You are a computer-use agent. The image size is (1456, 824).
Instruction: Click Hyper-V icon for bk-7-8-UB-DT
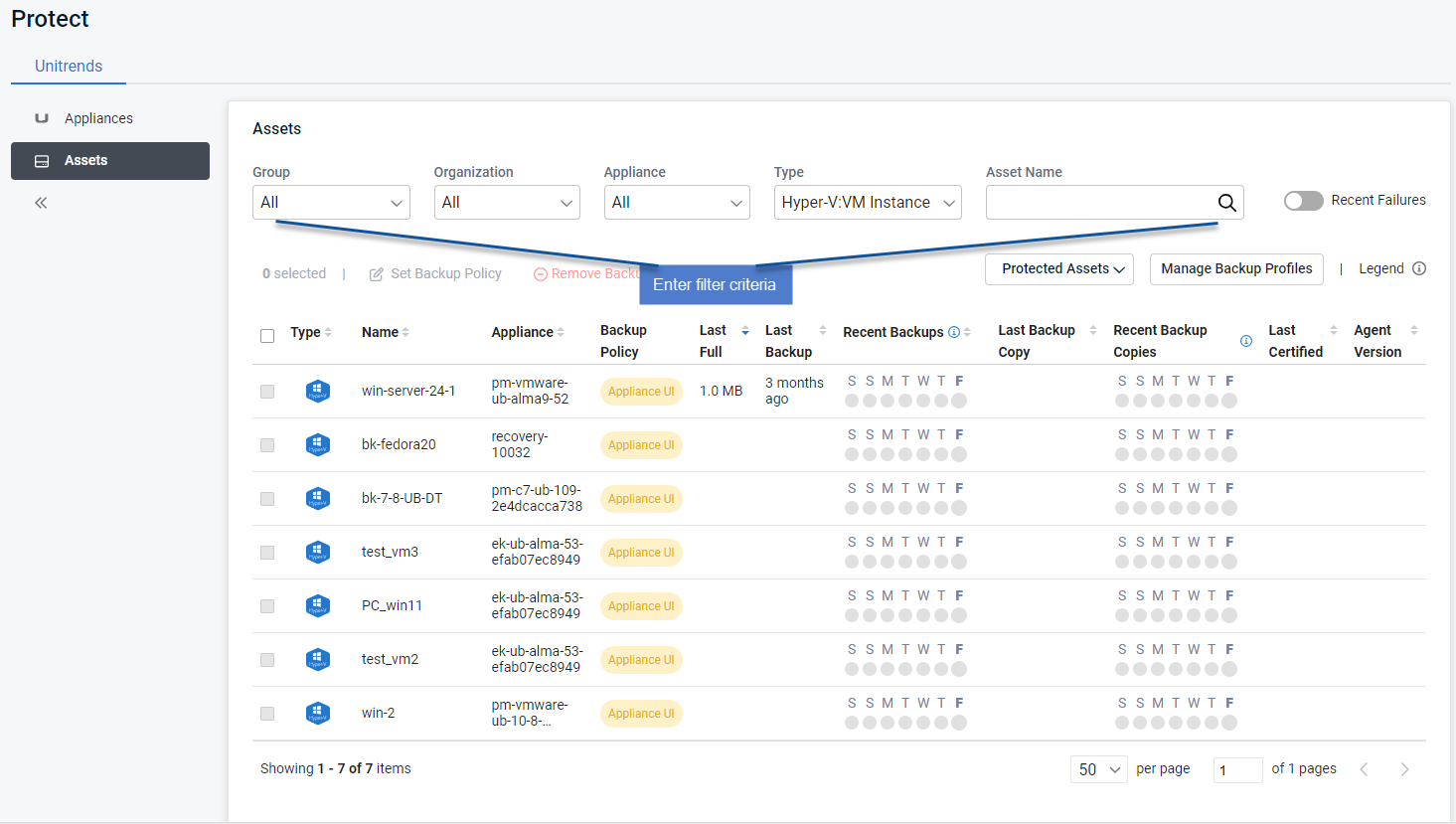(x=318, y=499)
